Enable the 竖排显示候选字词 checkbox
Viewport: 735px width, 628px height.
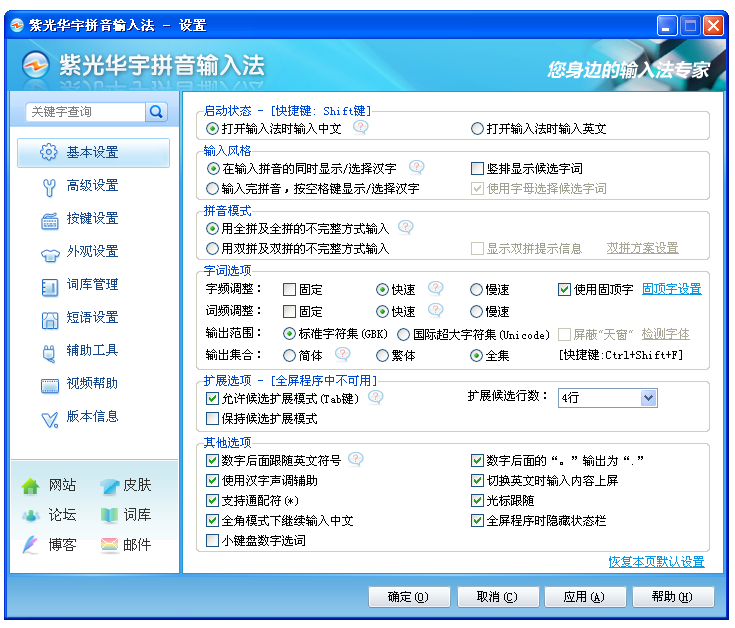[x=478, y=169]
